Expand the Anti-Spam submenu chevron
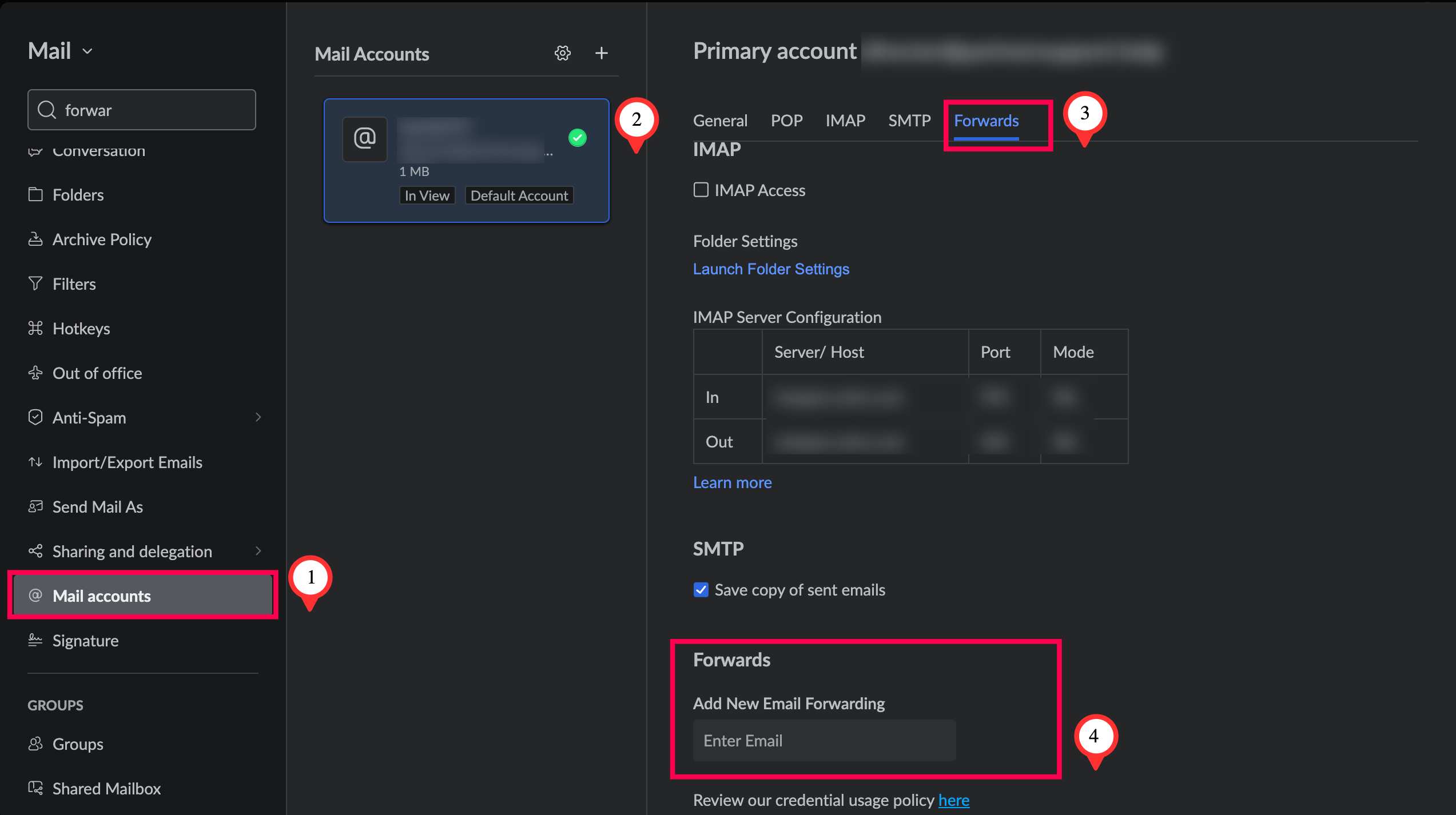Image resolution: width=1456 pixels, height=815 pixels. point(258,417)
